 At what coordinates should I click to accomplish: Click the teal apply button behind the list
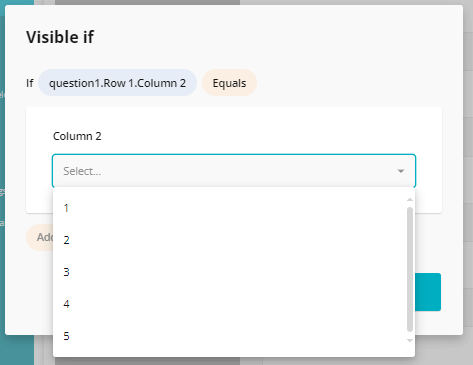coord(428,292)
